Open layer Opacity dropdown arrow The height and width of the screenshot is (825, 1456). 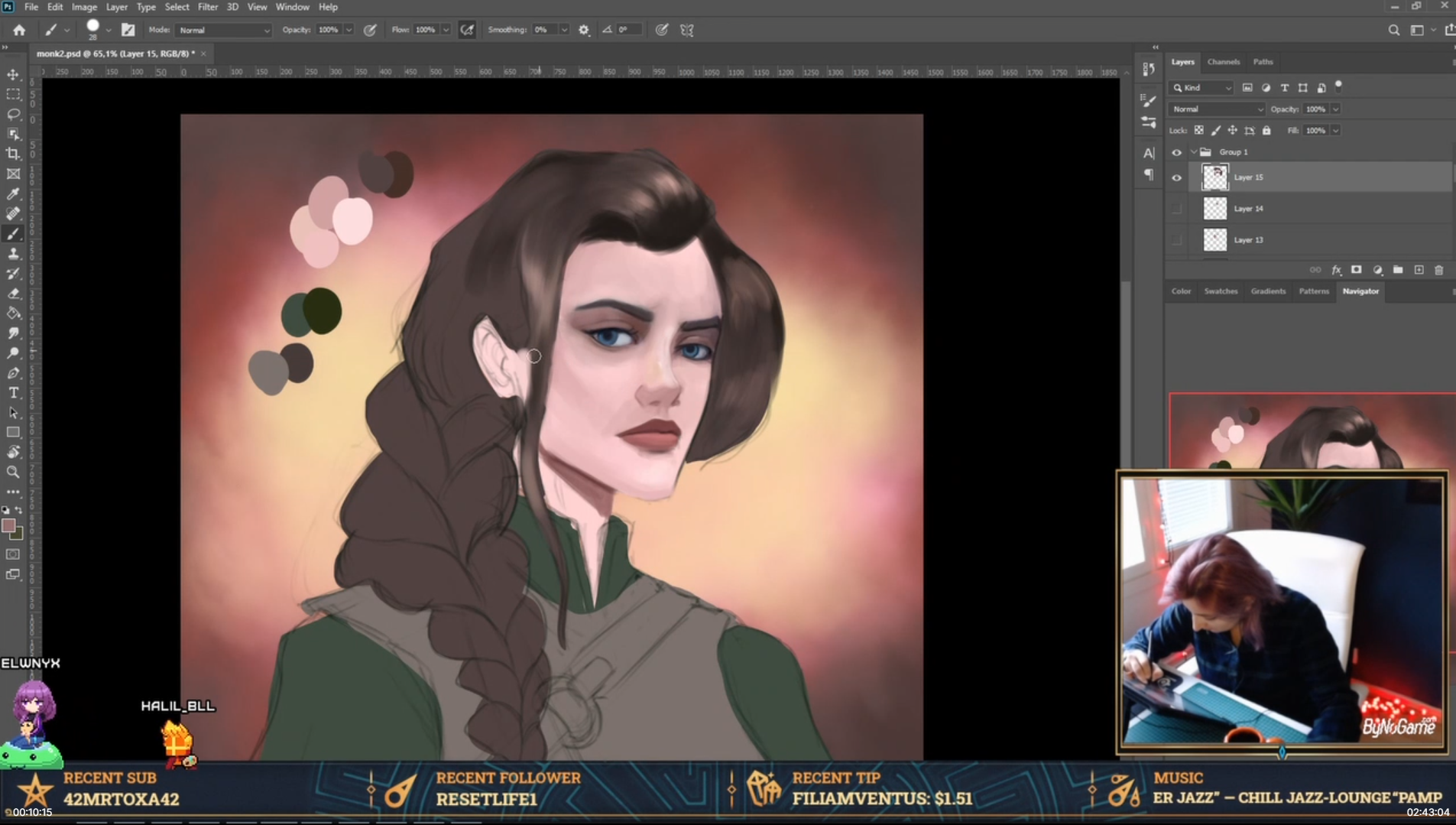[1335, 109]
